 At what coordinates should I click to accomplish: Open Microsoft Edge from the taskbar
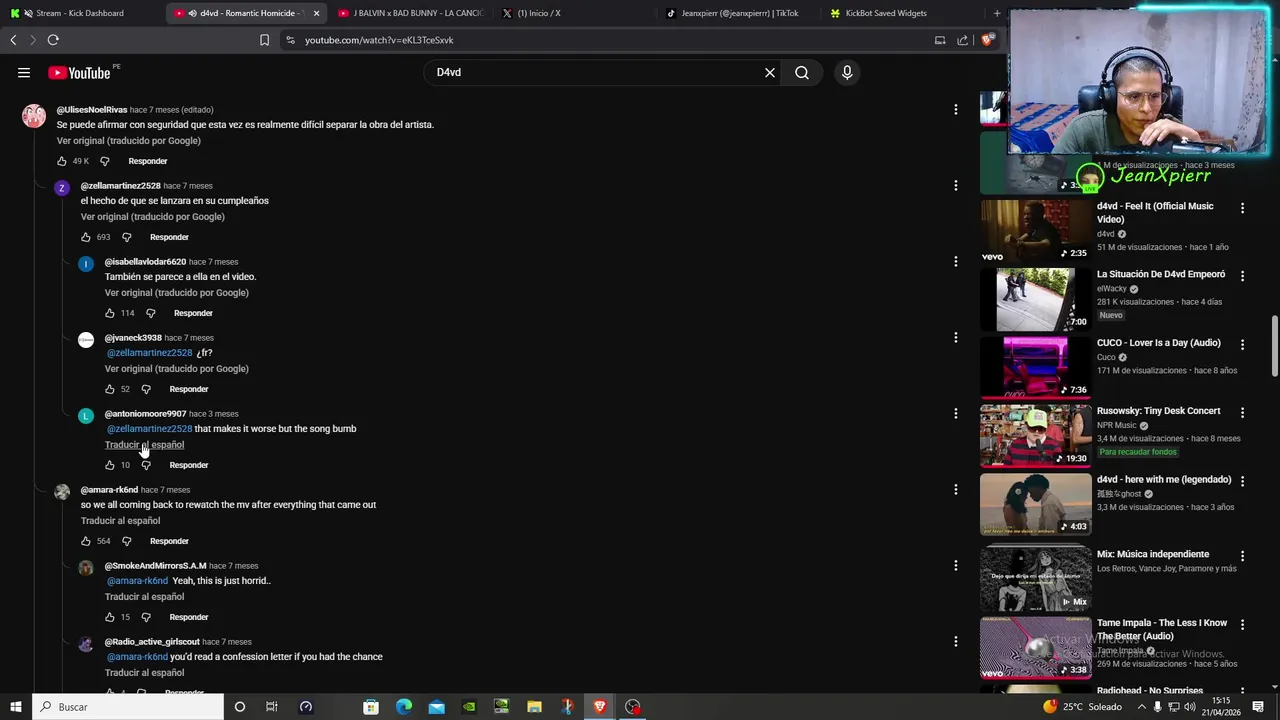point(404,707)
